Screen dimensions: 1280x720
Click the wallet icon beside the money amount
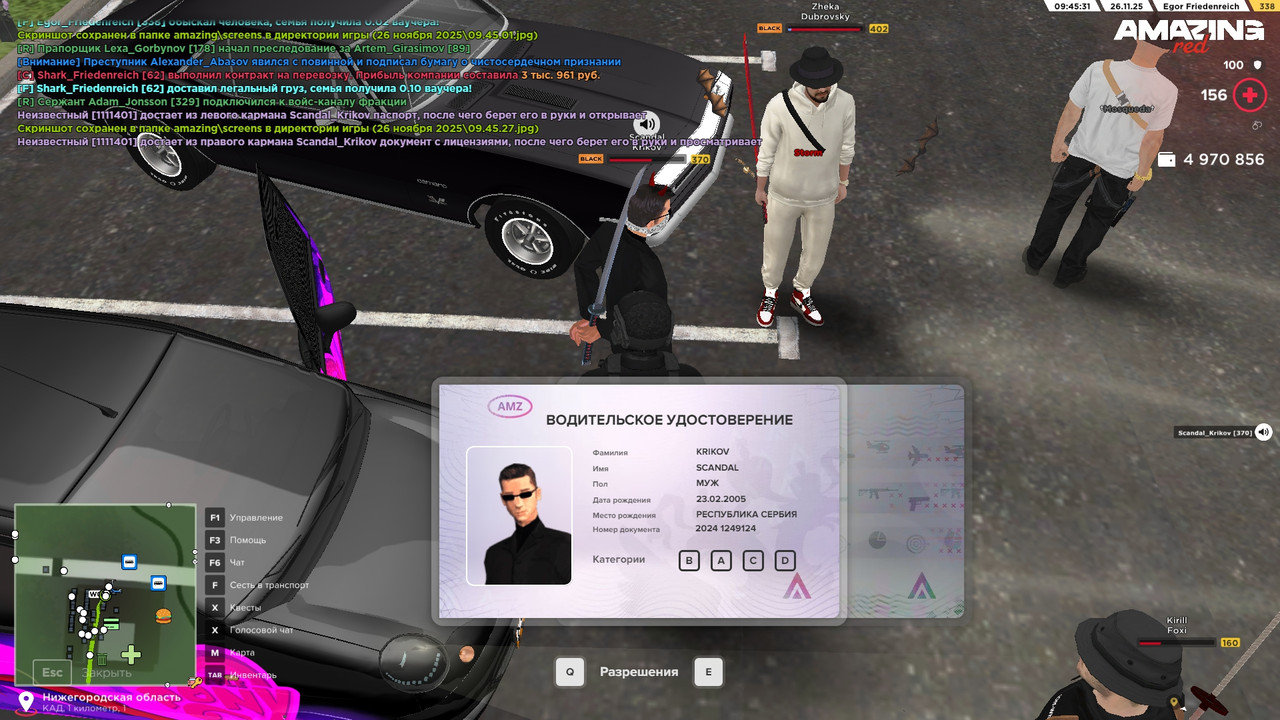tap(1166, 159)
